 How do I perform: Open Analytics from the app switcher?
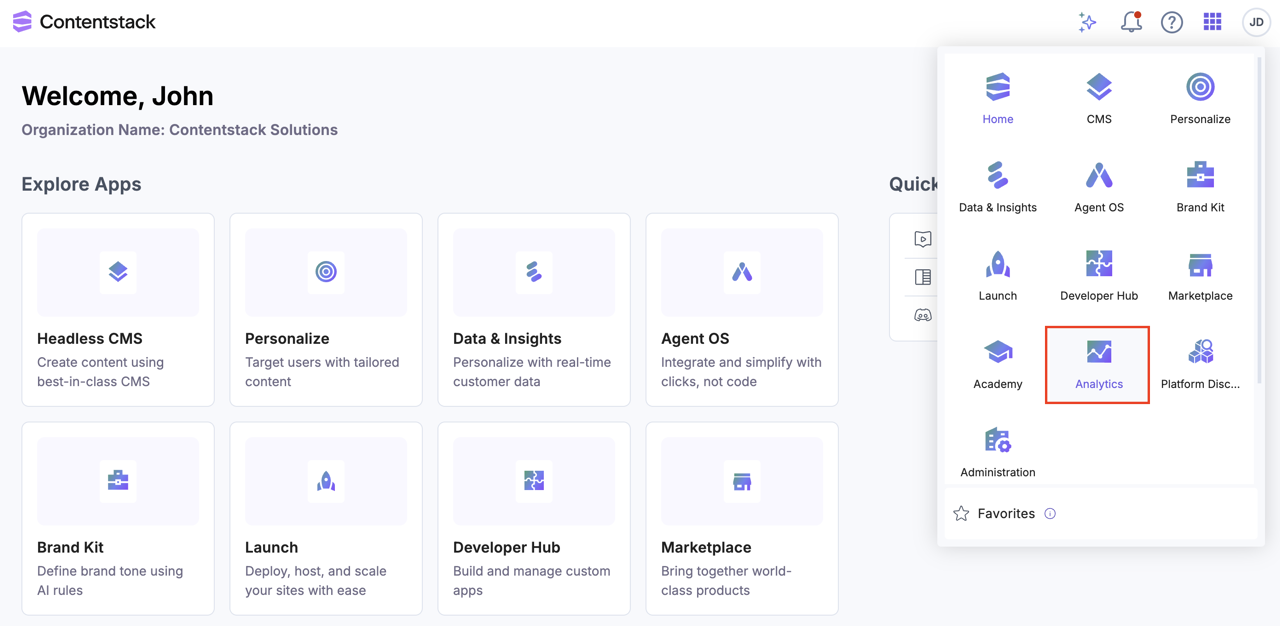coord(1098,364)
